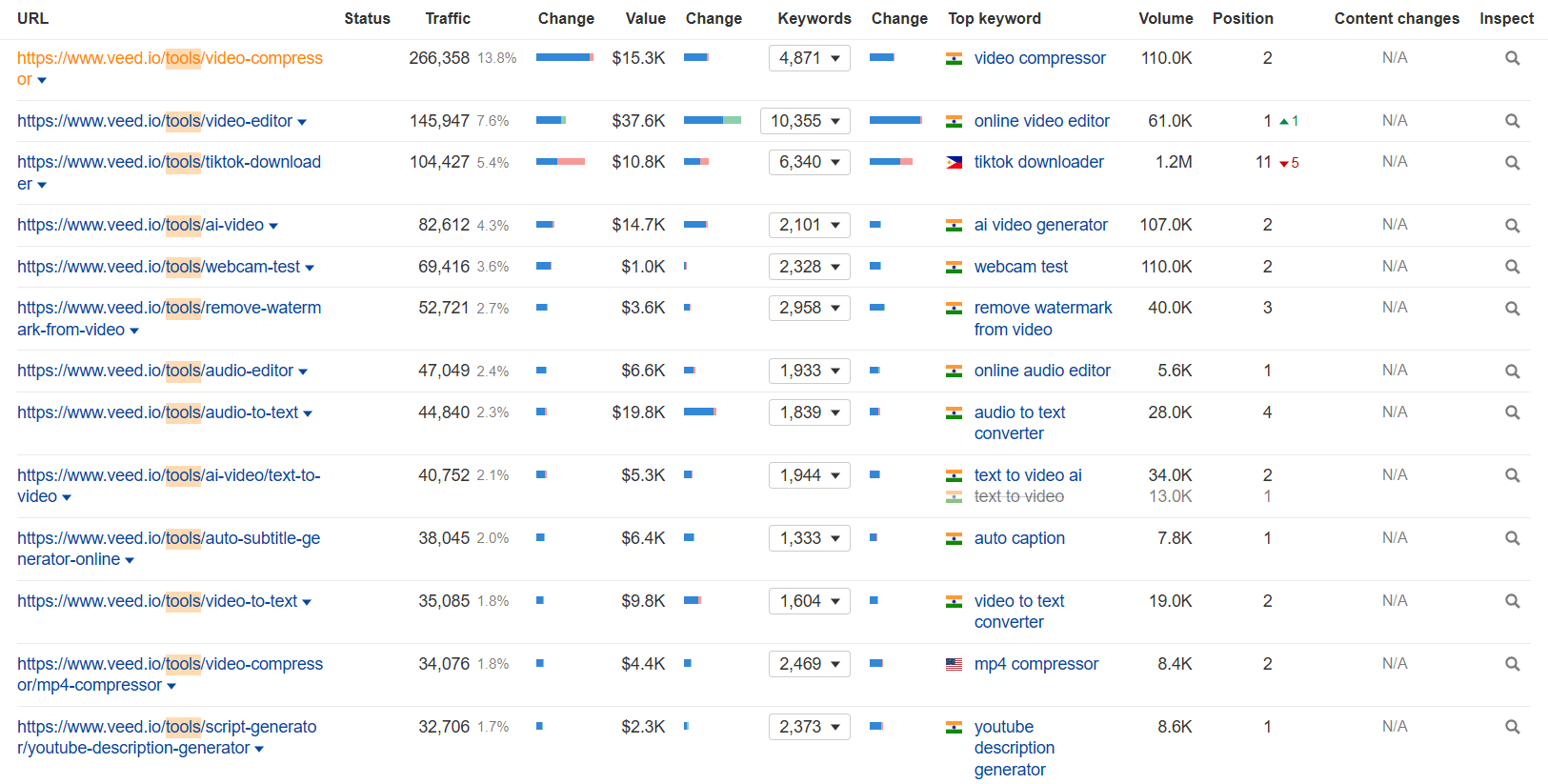Screen dimensions: 1548x784
Task: Open the 2,101 keywords dropdown
Action: pos(809,225)
